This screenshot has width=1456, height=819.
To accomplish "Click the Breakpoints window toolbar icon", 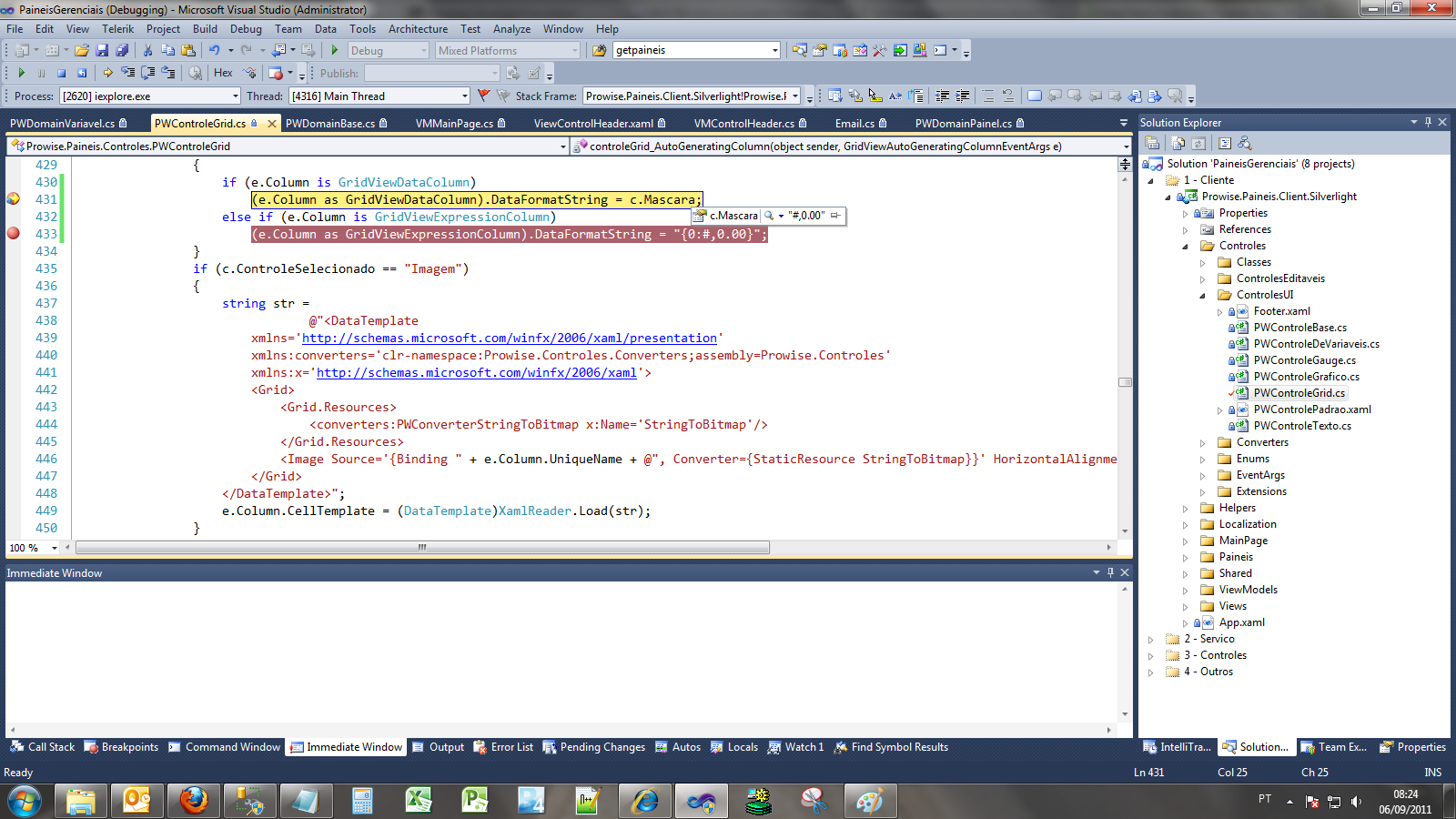I will 276,73.
